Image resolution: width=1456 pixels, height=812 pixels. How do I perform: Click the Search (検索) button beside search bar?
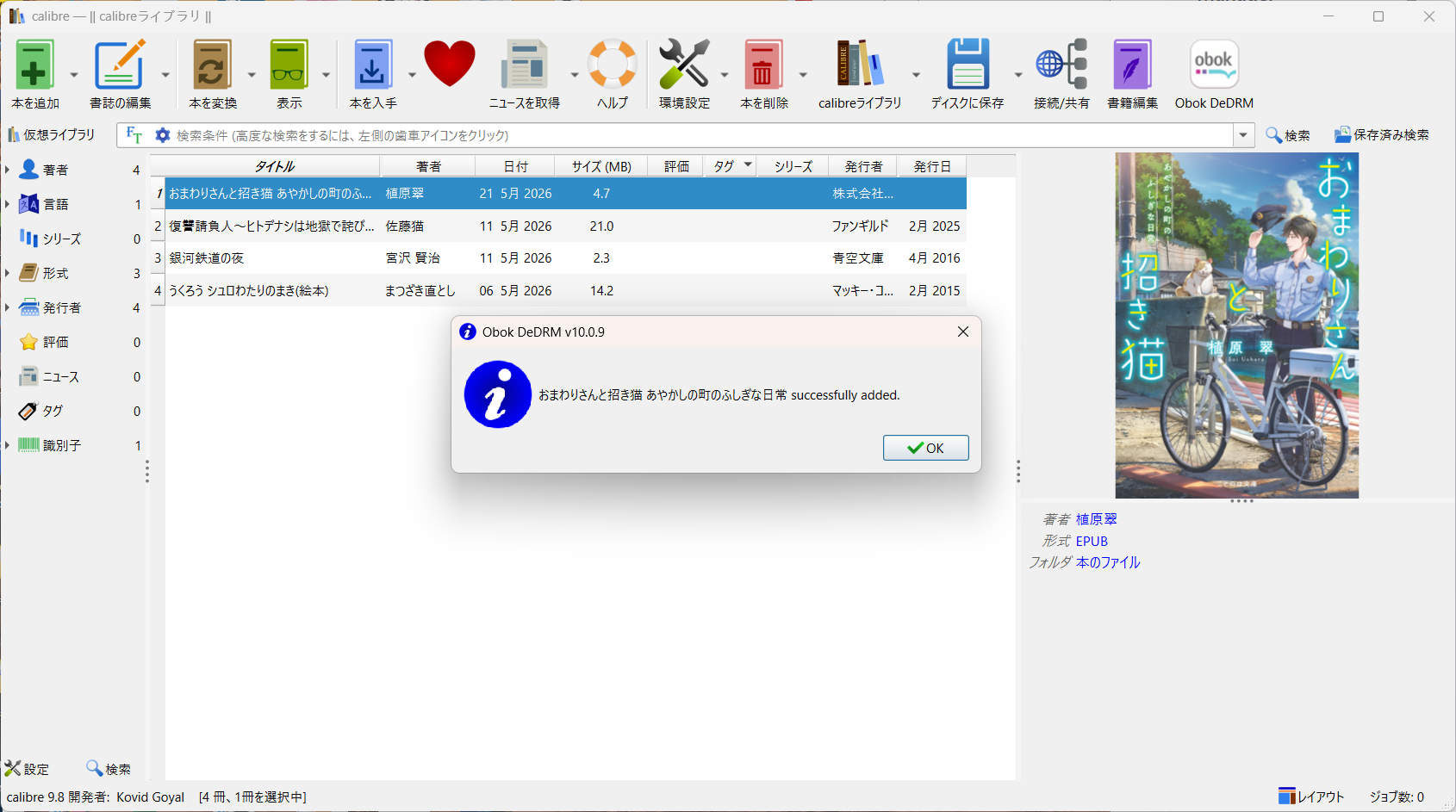(1288, 135)
